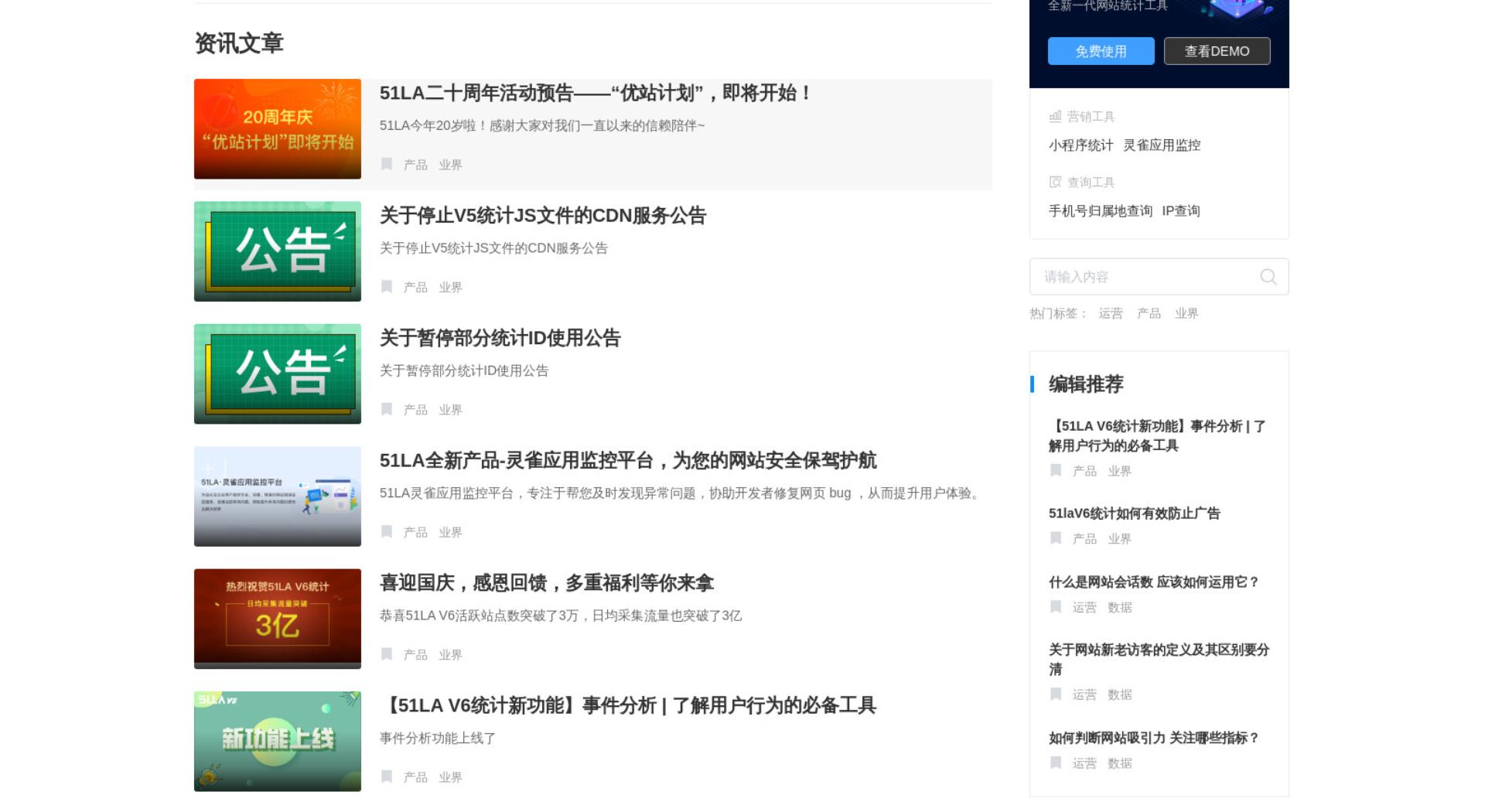Click 数据 tag under 网站会话数 item

pyautogui.click(x=1119, y=608)
